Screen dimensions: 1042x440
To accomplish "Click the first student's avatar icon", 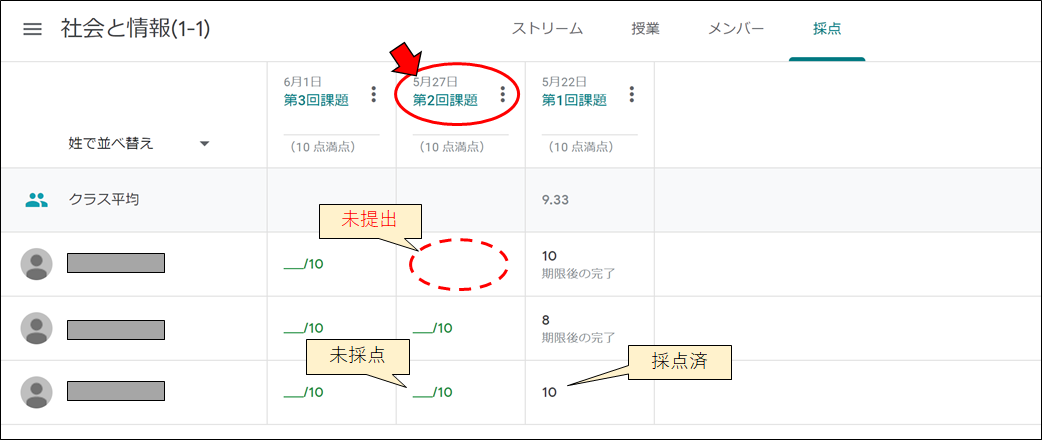I will pos(37,264).
